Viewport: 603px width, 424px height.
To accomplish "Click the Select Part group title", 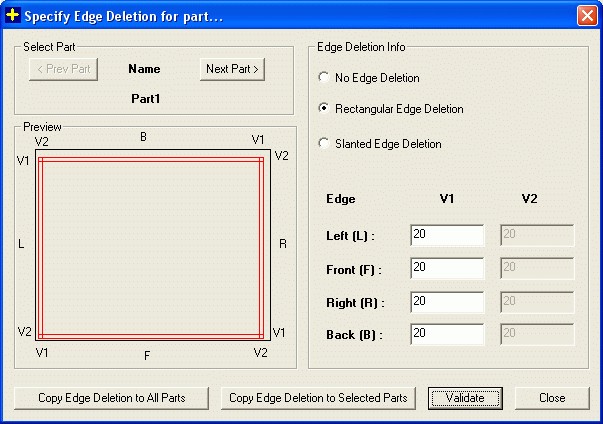I will click(49, 47).
